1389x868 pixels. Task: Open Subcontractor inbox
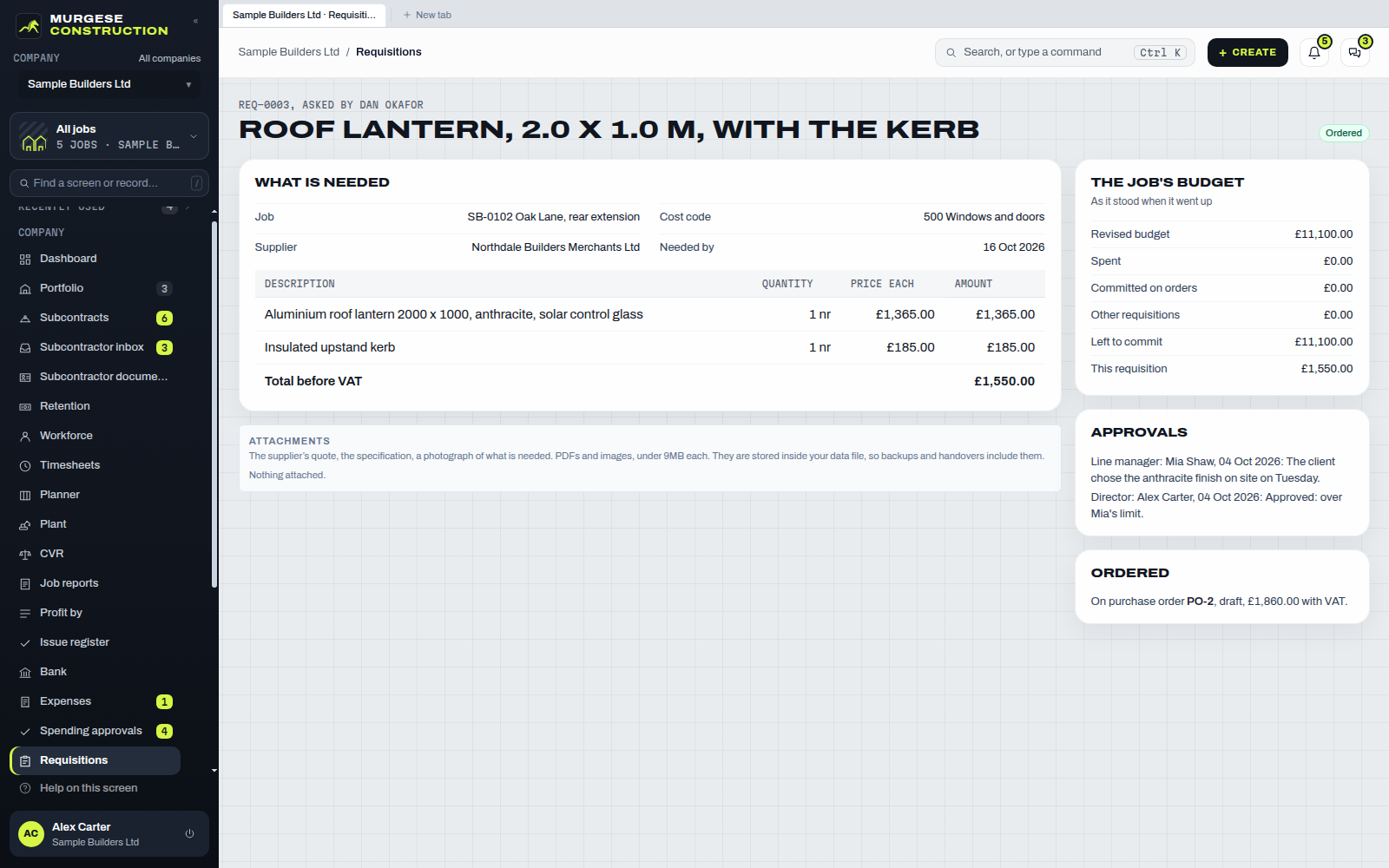tap(95, 347)
